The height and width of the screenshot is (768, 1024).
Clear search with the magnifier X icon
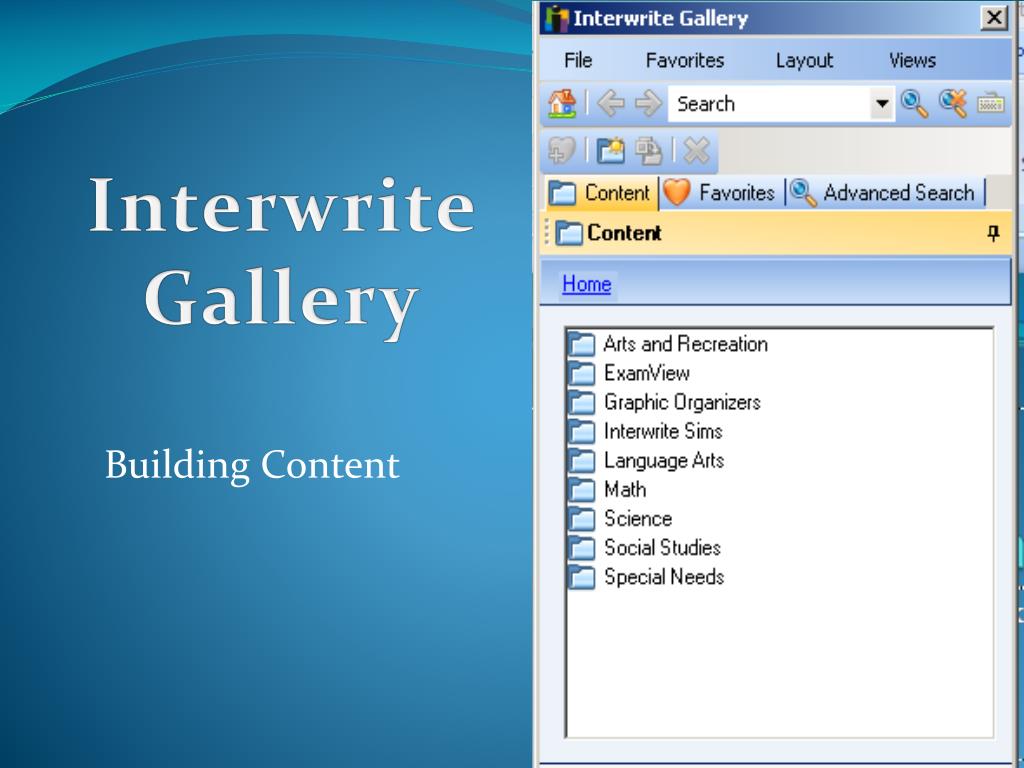[x=953, y=104]
